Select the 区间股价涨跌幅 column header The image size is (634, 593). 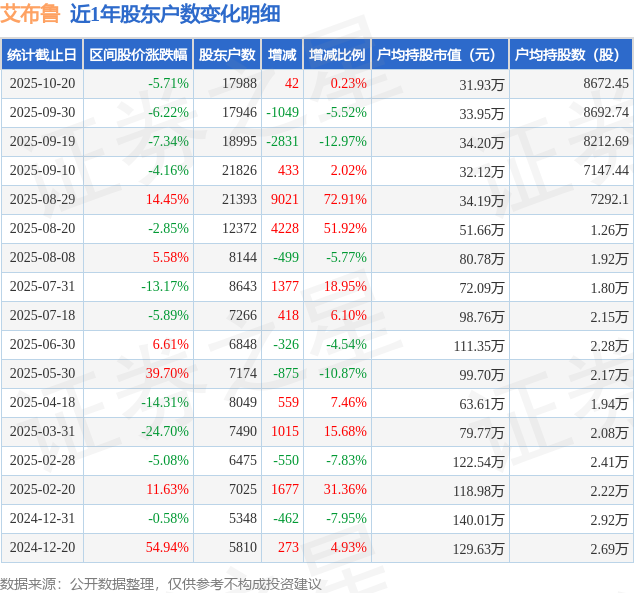tap(138, 55)
